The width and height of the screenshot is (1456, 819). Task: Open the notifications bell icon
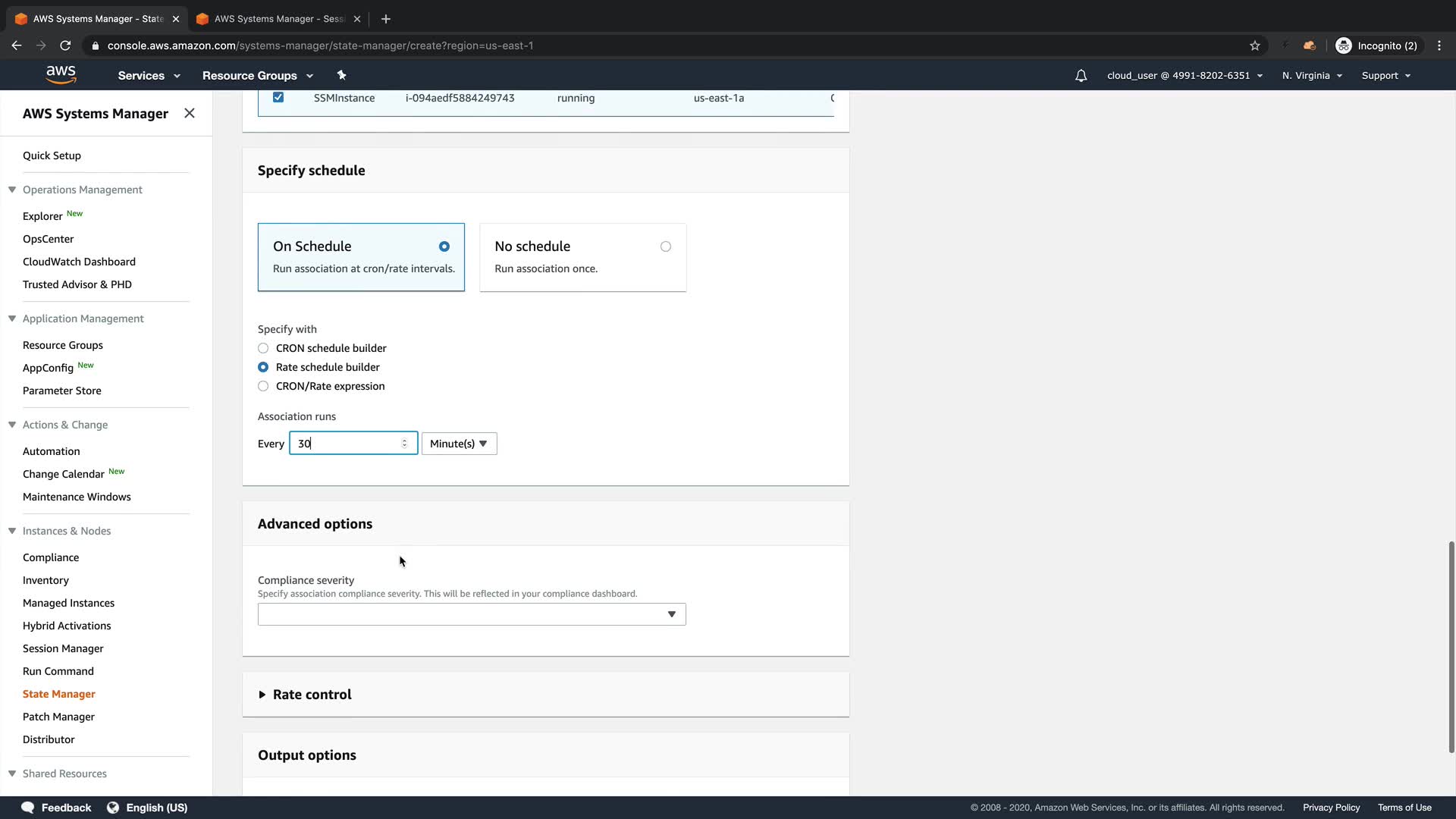click(1081, 75)
